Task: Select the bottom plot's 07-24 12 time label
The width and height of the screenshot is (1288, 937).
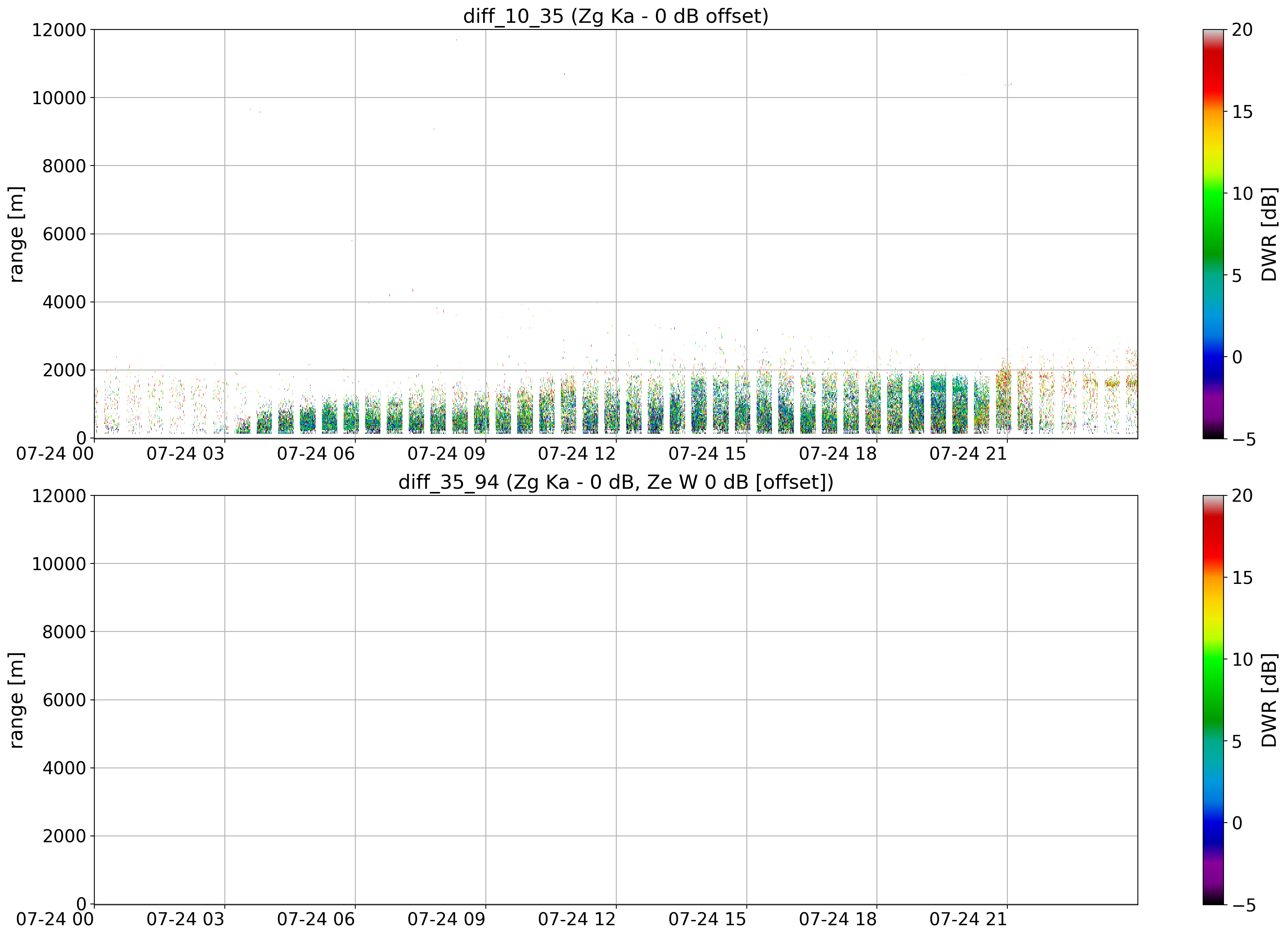Action: pos(577,920)
